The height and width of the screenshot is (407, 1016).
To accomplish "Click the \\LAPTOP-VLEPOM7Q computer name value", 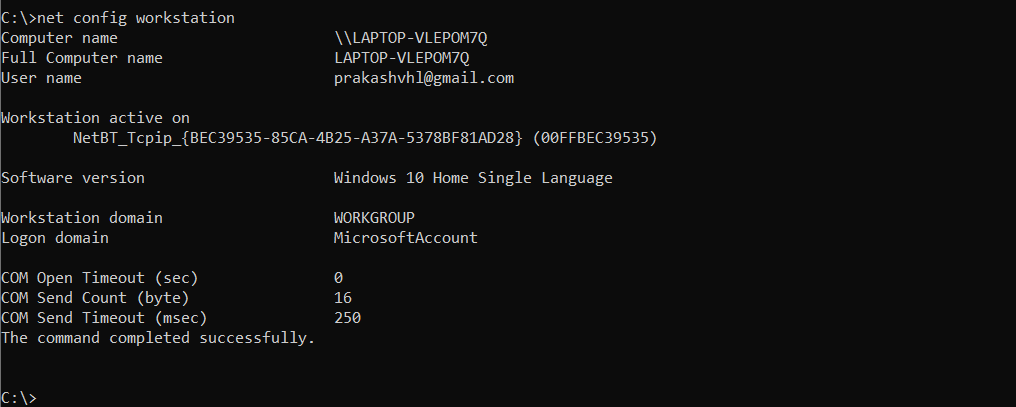I will [x=411, y=38].
